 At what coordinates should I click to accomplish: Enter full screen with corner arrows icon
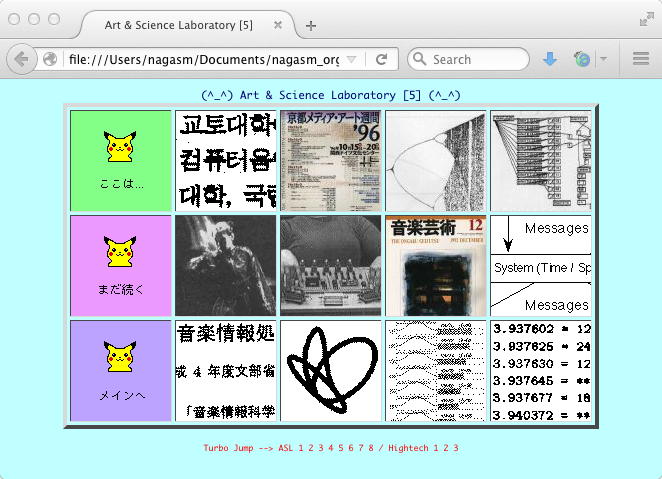pyautogui.click(x=646, y=19)
